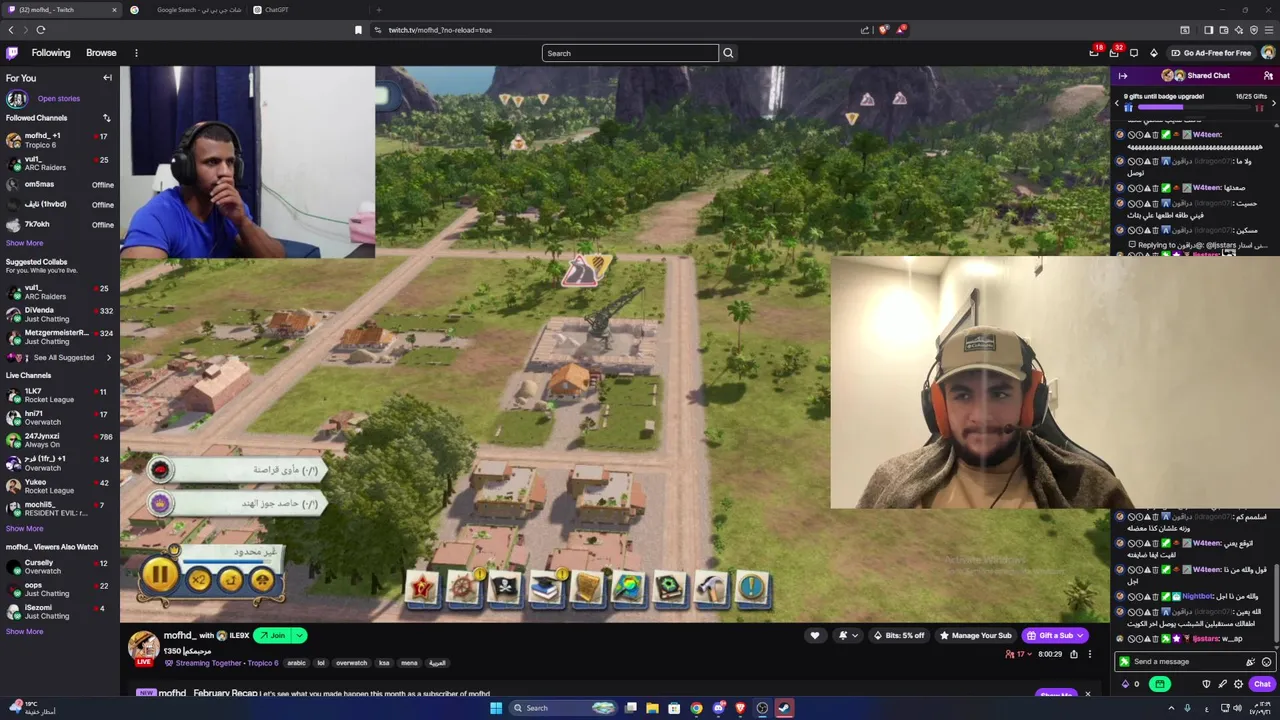Open the DiVenda channel in sidebar
1280x720 pixels.
click(x=60, y=315)
